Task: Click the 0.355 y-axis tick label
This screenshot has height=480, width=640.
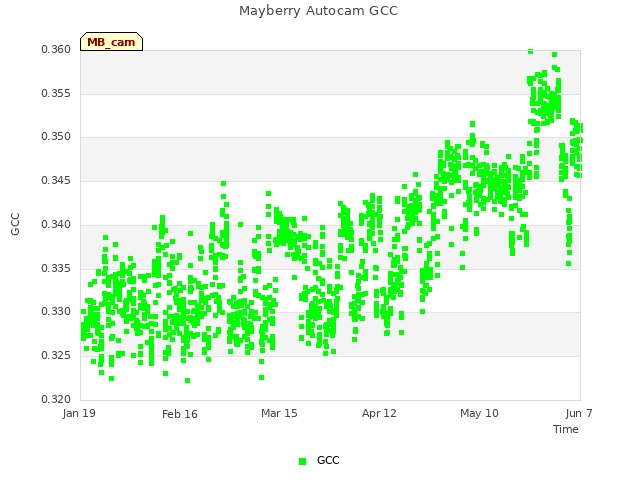Action: coord(56,93)
